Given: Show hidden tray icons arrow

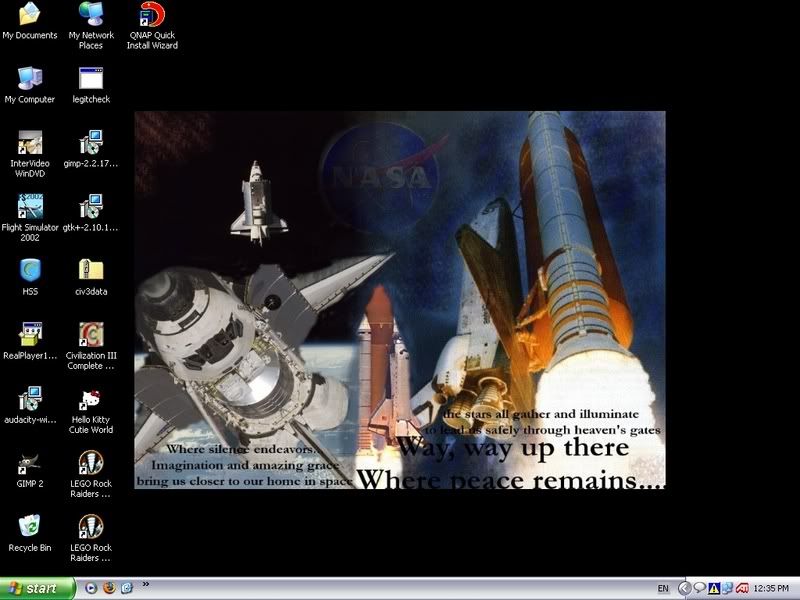Looking at the screenshot, I should tap(684, 589).
